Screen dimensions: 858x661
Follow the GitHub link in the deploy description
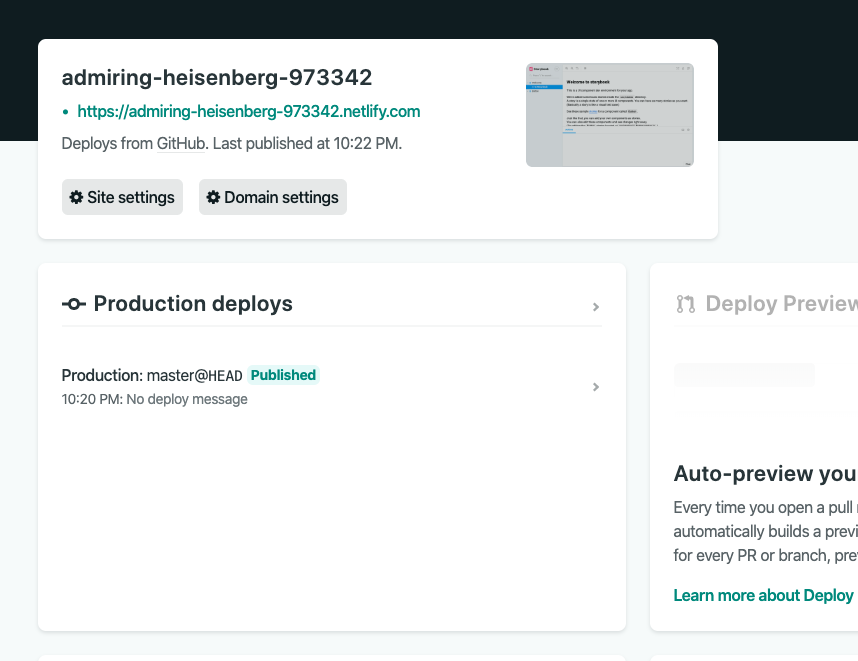pos(181,143)
